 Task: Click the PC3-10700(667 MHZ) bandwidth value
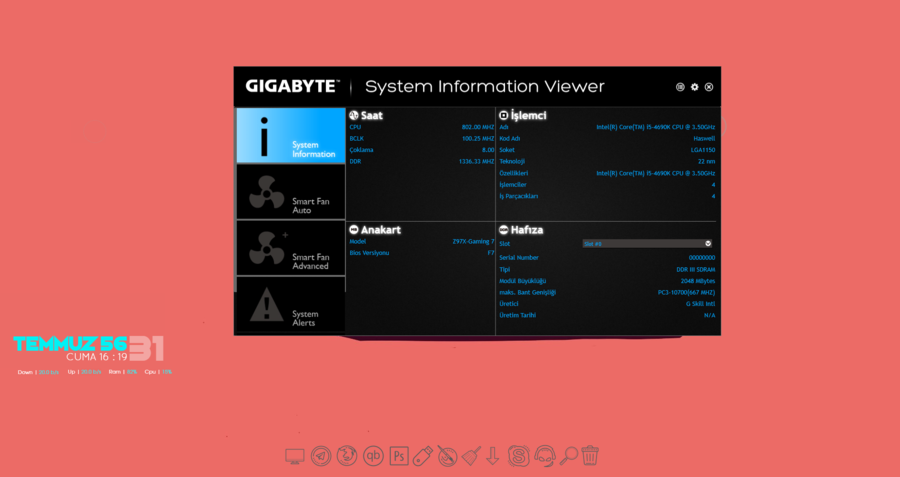(686, 293)
